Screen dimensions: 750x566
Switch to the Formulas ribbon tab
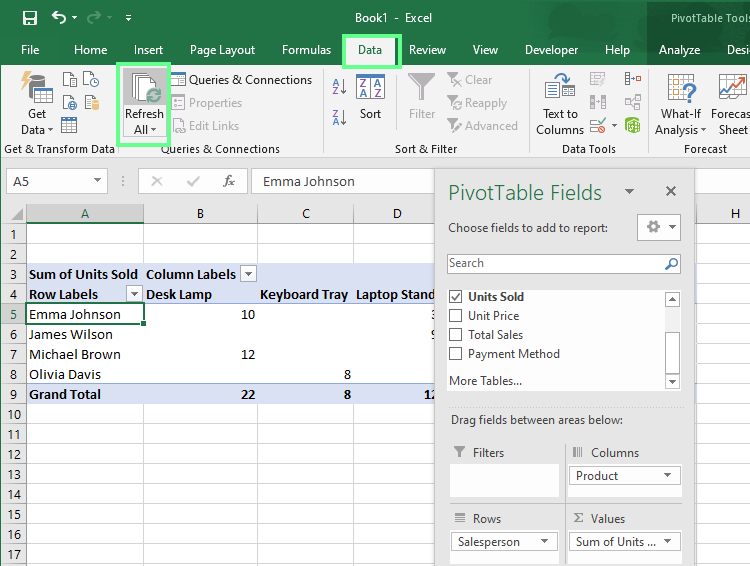[x=306, y=50]
